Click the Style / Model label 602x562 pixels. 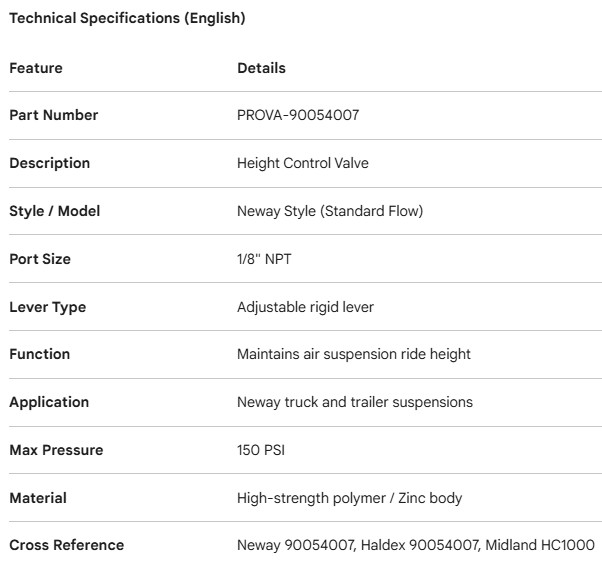[x=55, y=211]
